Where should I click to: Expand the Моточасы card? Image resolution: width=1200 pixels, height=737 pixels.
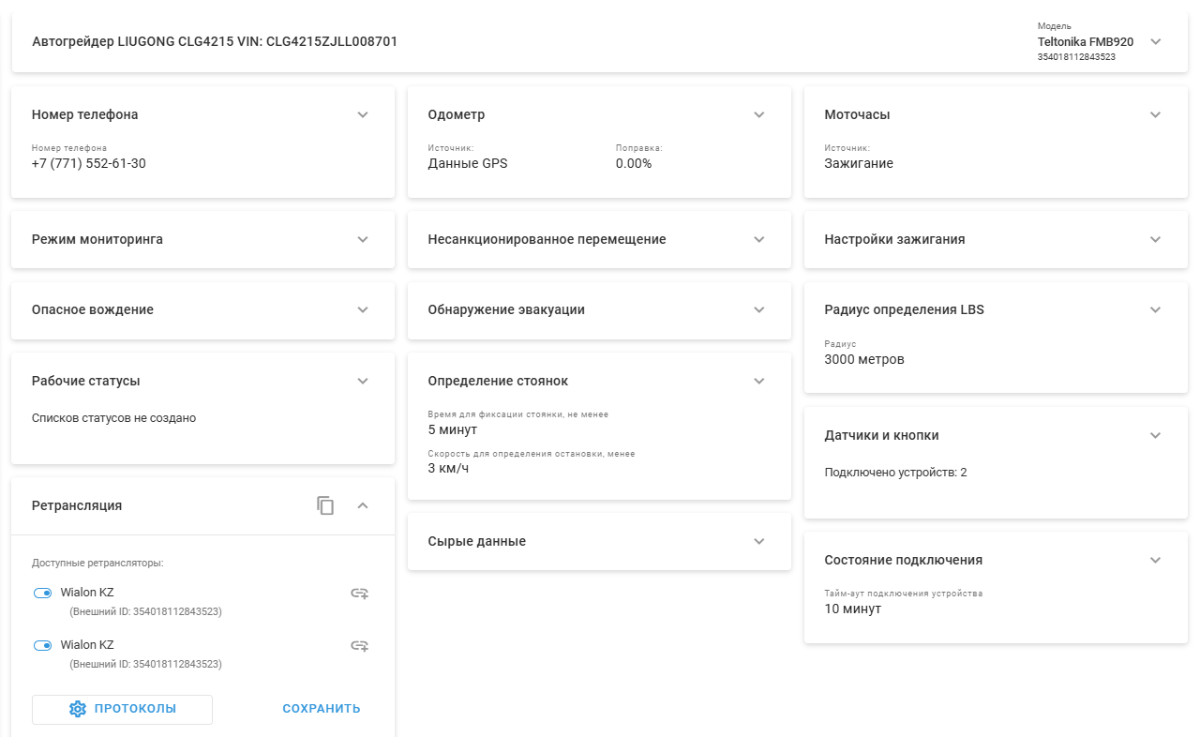1156,114
